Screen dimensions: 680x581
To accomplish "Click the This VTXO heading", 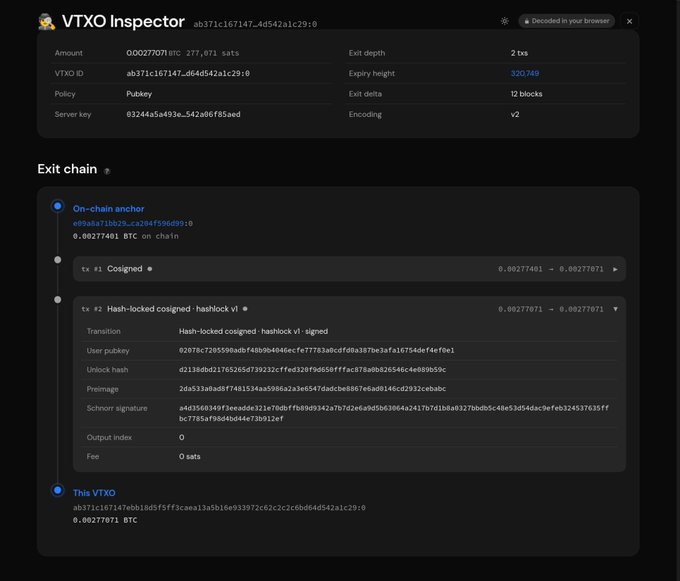I will [94, 493].
